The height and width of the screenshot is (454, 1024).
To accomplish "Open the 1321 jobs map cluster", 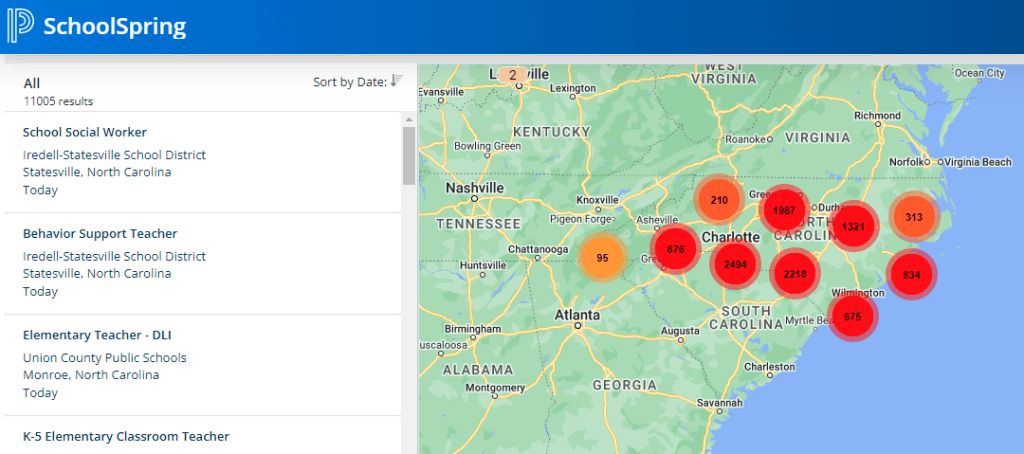I will [853, 226].
